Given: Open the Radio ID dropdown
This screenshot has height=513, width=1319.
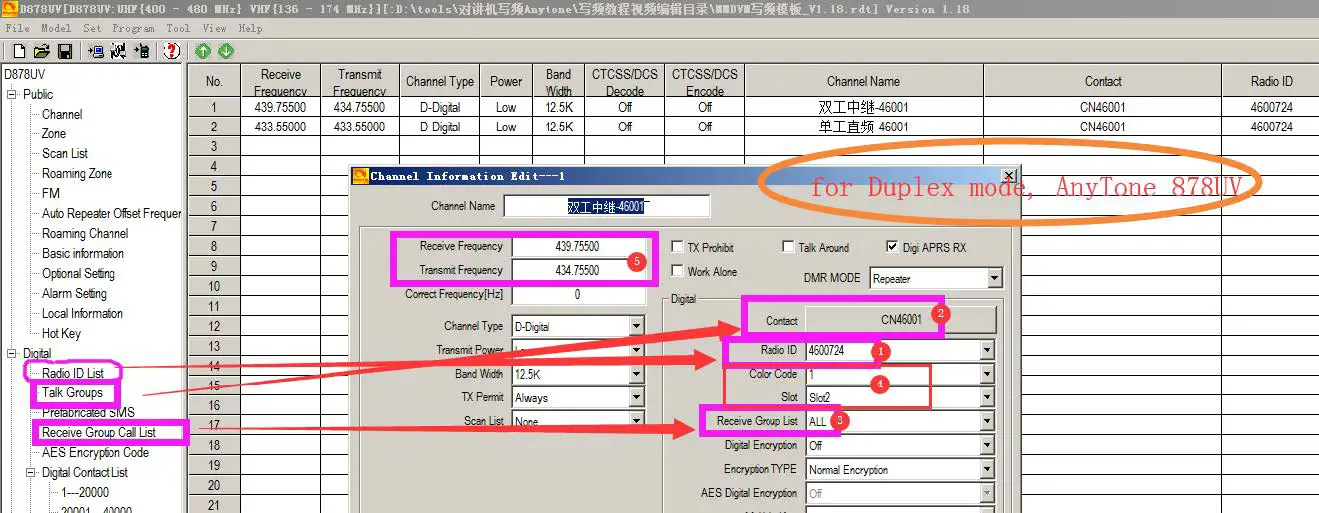Looking at the screenshot, I should pyautogui.click(x=987, y=351).
